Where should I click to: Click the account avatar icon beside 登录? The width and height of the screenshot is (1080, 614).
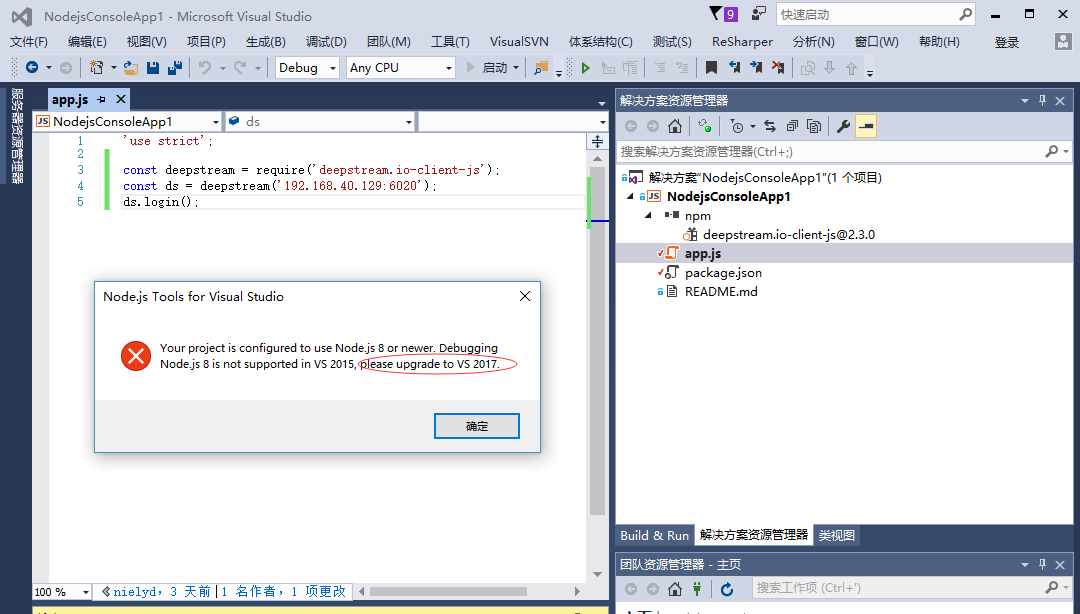1063,42
